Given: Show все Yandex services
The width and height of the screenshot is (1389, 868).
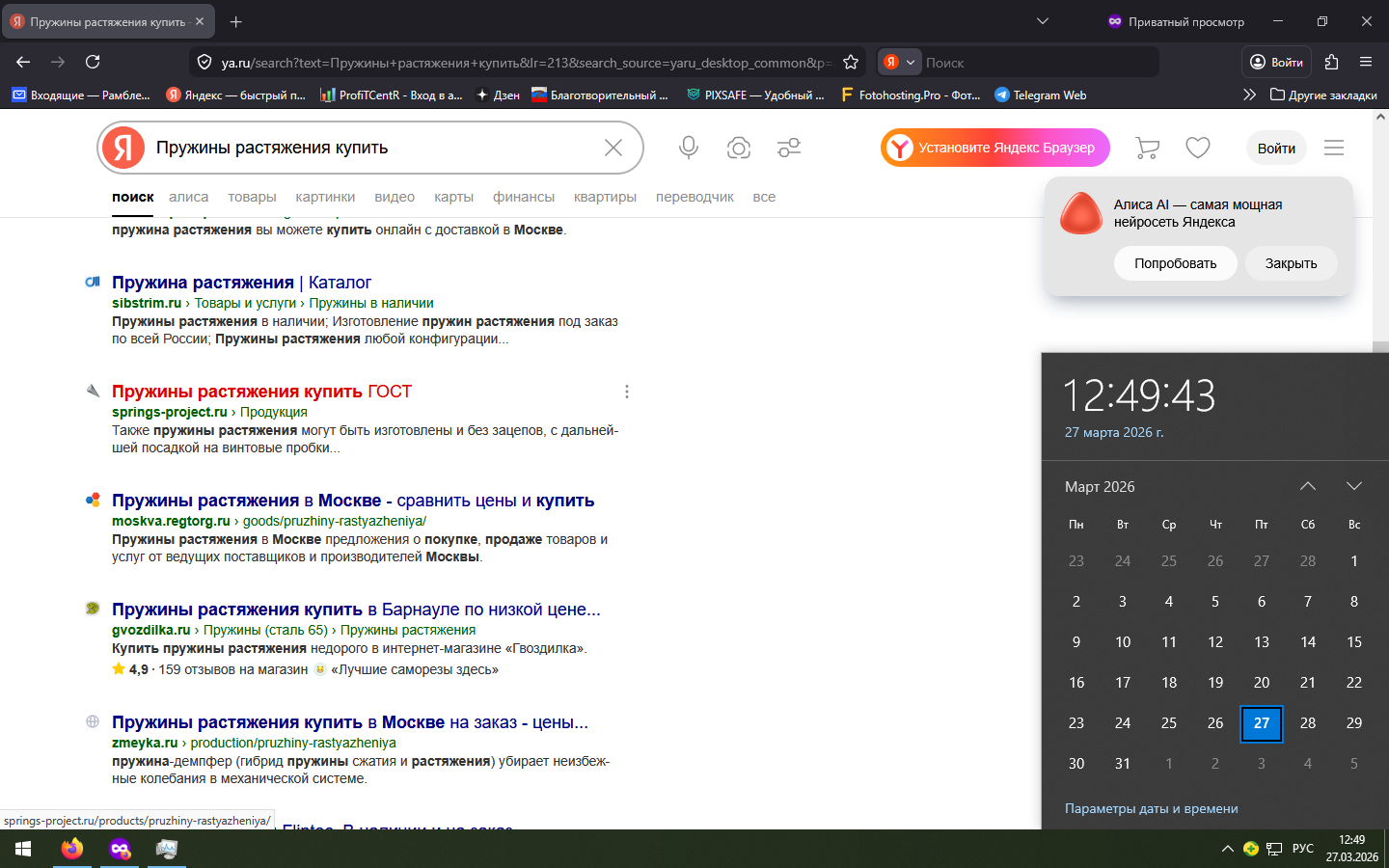Looking at the screenshot, I should (x=764, y=197).
